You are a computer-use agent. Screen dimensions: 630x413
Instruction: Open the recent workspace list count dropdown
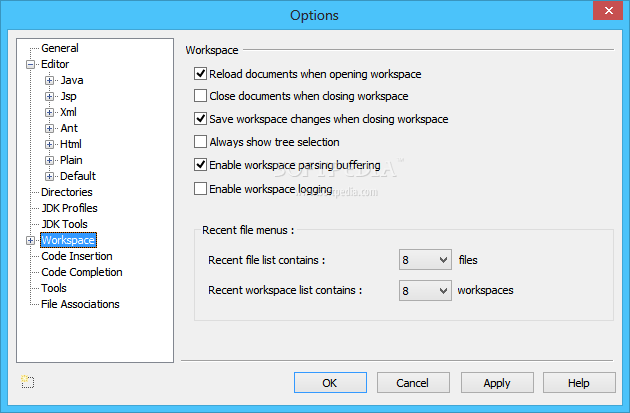pos(425,290)
